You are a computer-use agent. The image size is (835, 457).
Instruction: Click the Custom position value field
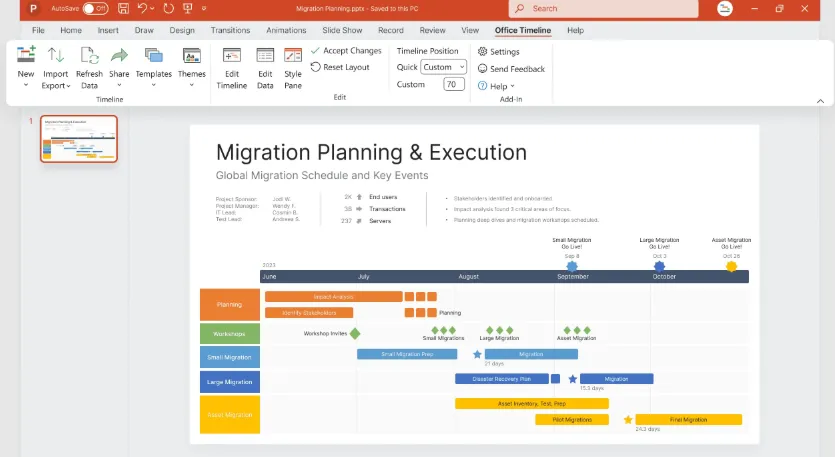pos(454,84)
